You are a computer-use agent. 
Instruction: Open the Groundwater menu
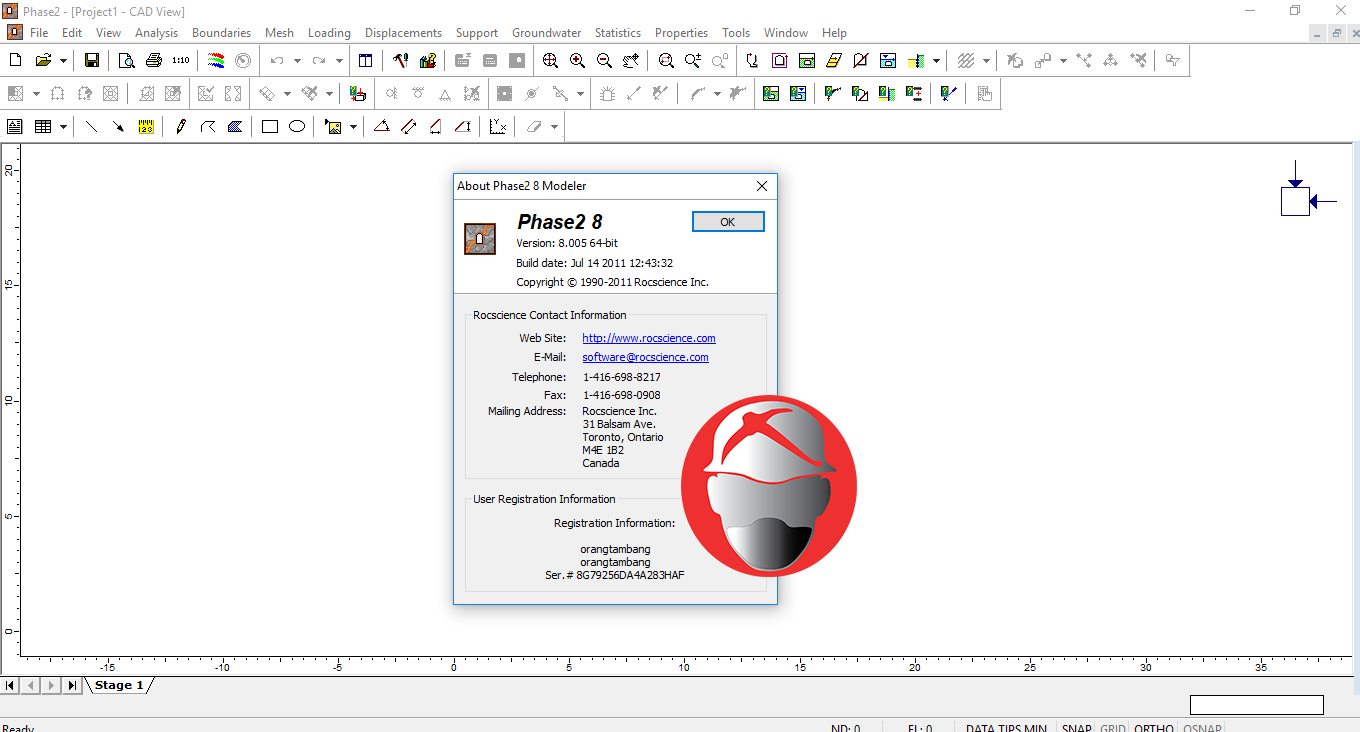click(546, 33)
